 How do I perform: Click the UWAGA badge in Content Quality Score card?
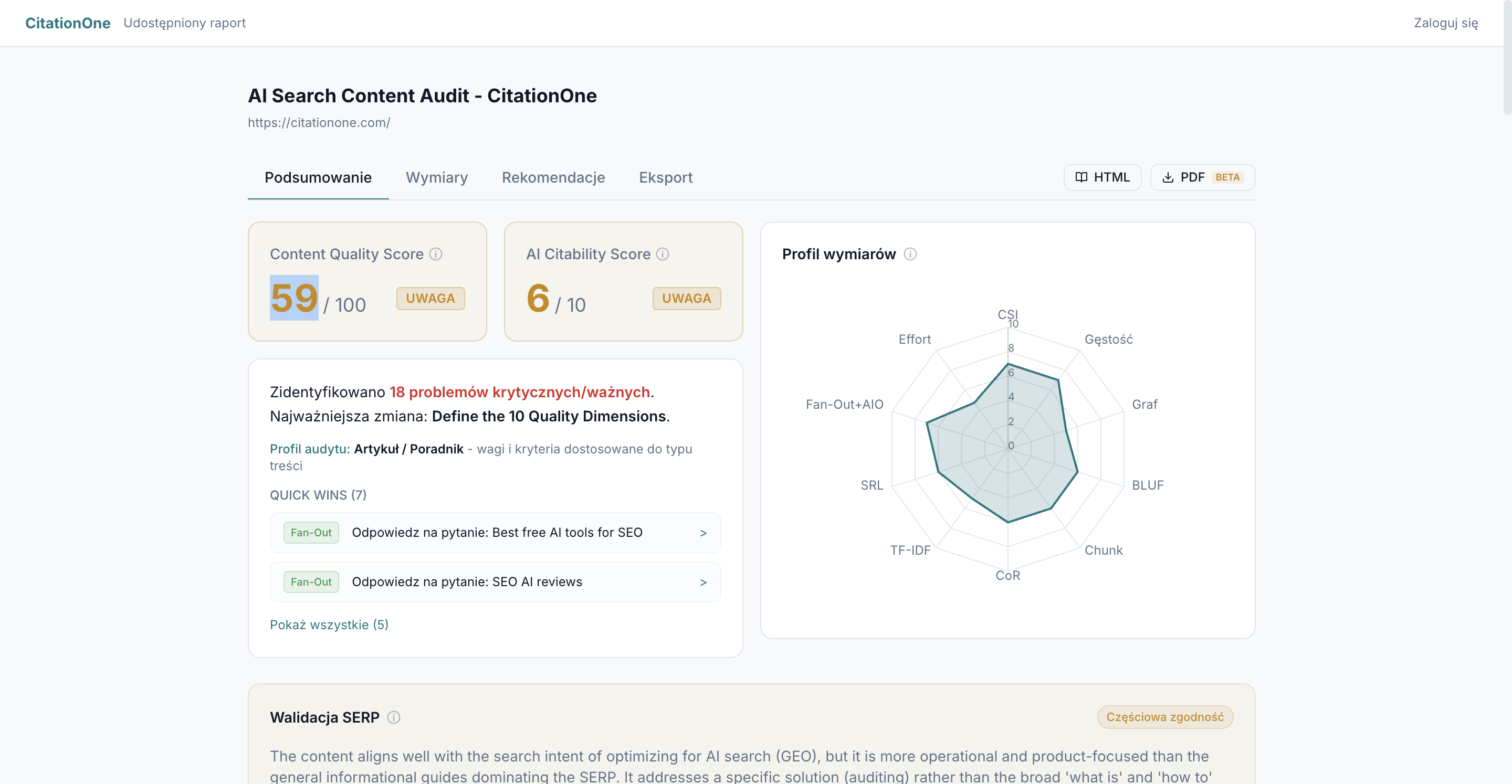[x=430, y=298]
